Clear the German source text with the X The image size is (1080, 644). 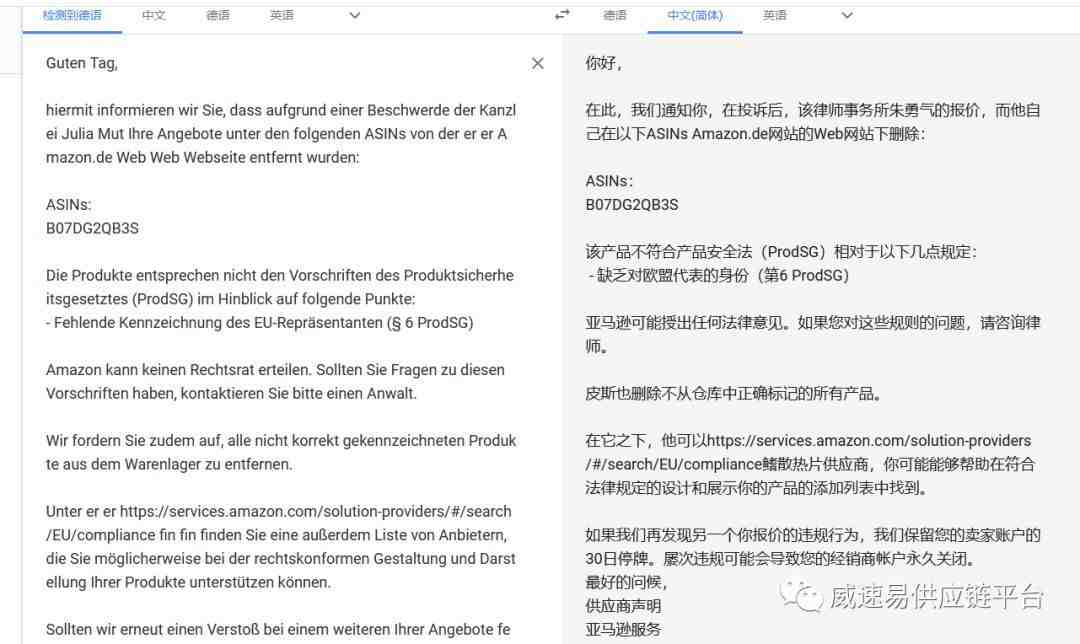[538, 63]
